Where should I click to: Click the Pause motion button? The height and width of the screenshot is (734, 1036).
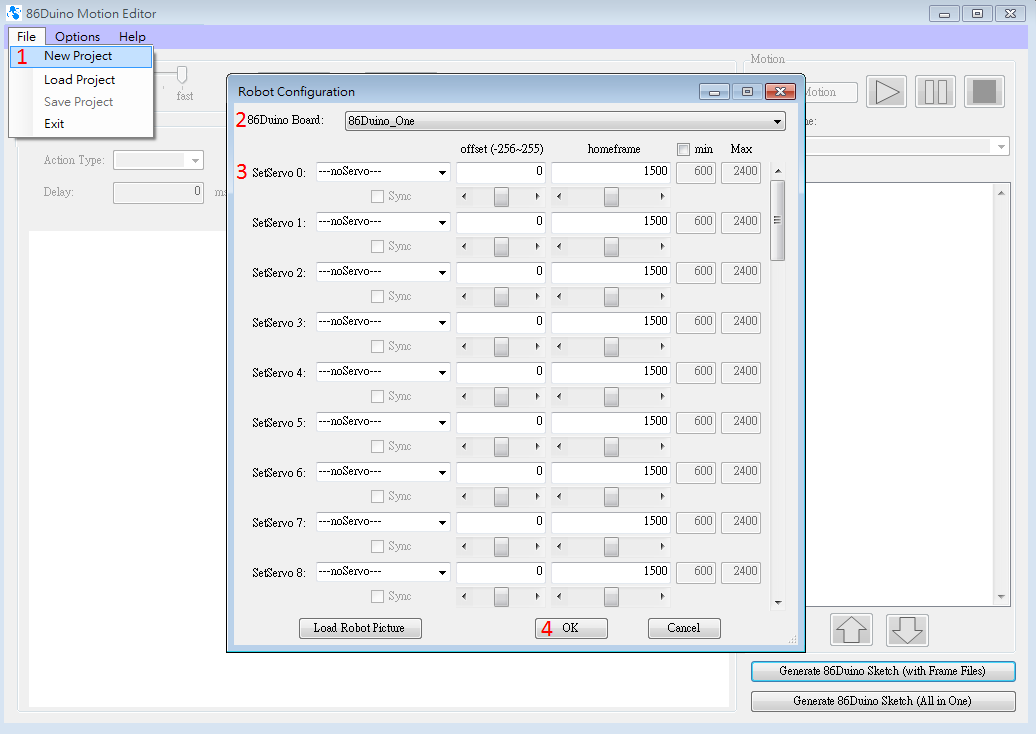(935, 92)
